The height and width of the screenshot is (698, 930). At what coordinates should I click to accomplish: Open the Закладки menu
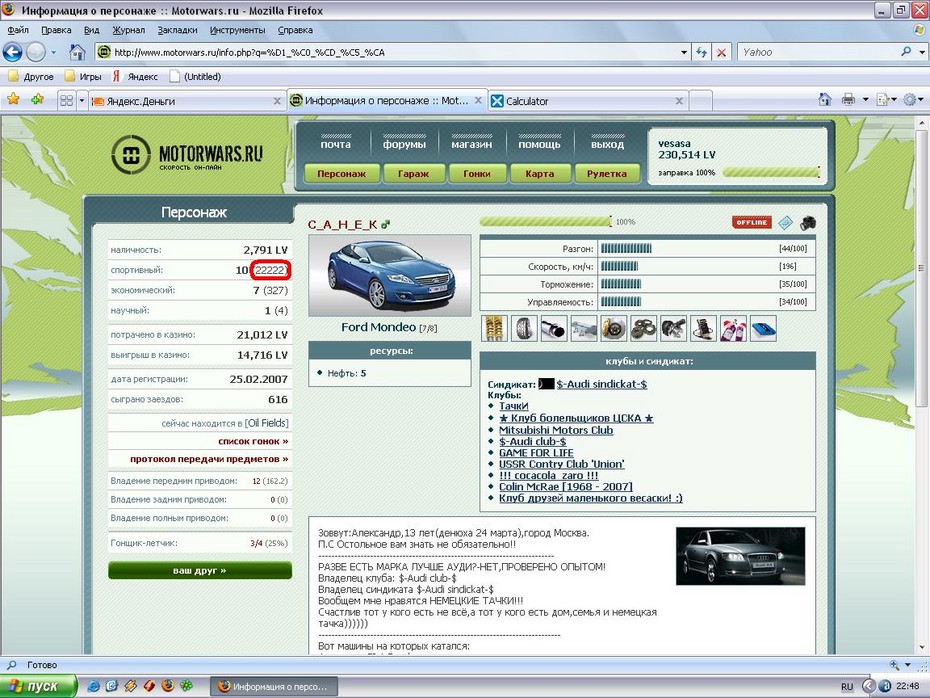[177, 30]
